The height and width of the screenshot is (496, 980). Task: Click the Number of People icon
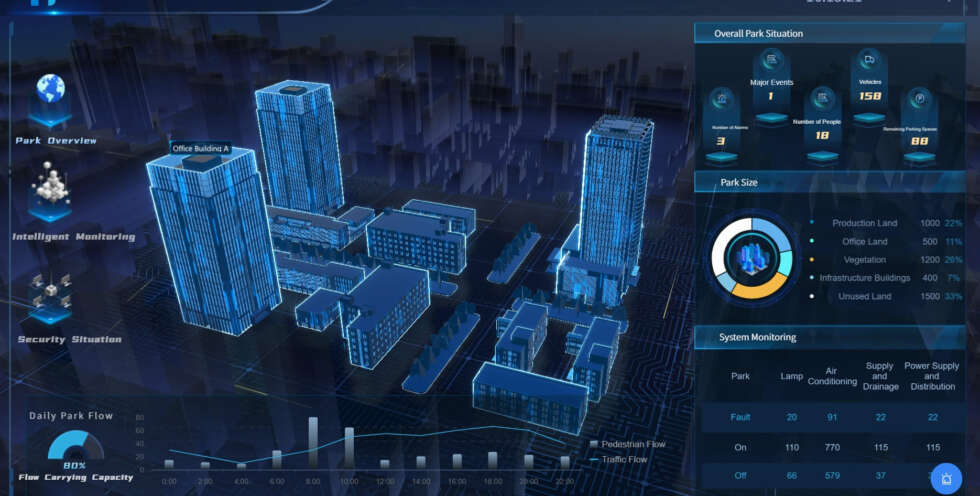point(821,97)
